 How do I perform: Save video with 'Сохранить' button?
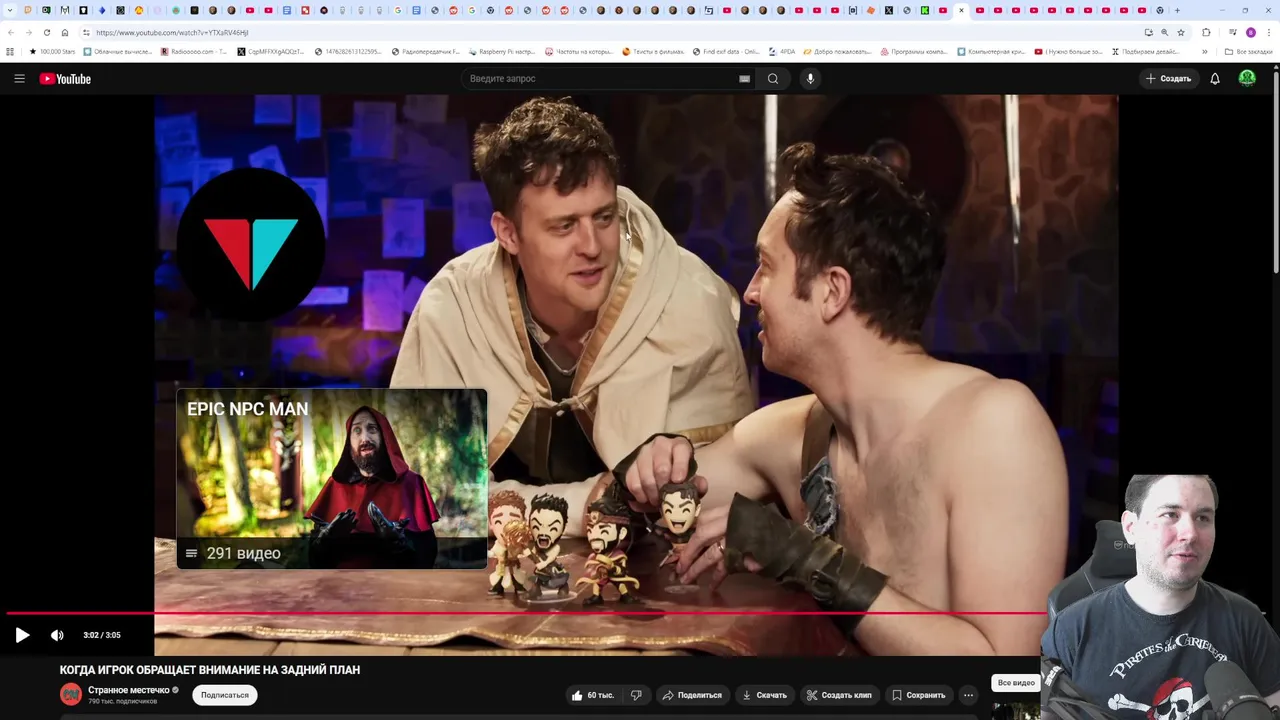919,695
